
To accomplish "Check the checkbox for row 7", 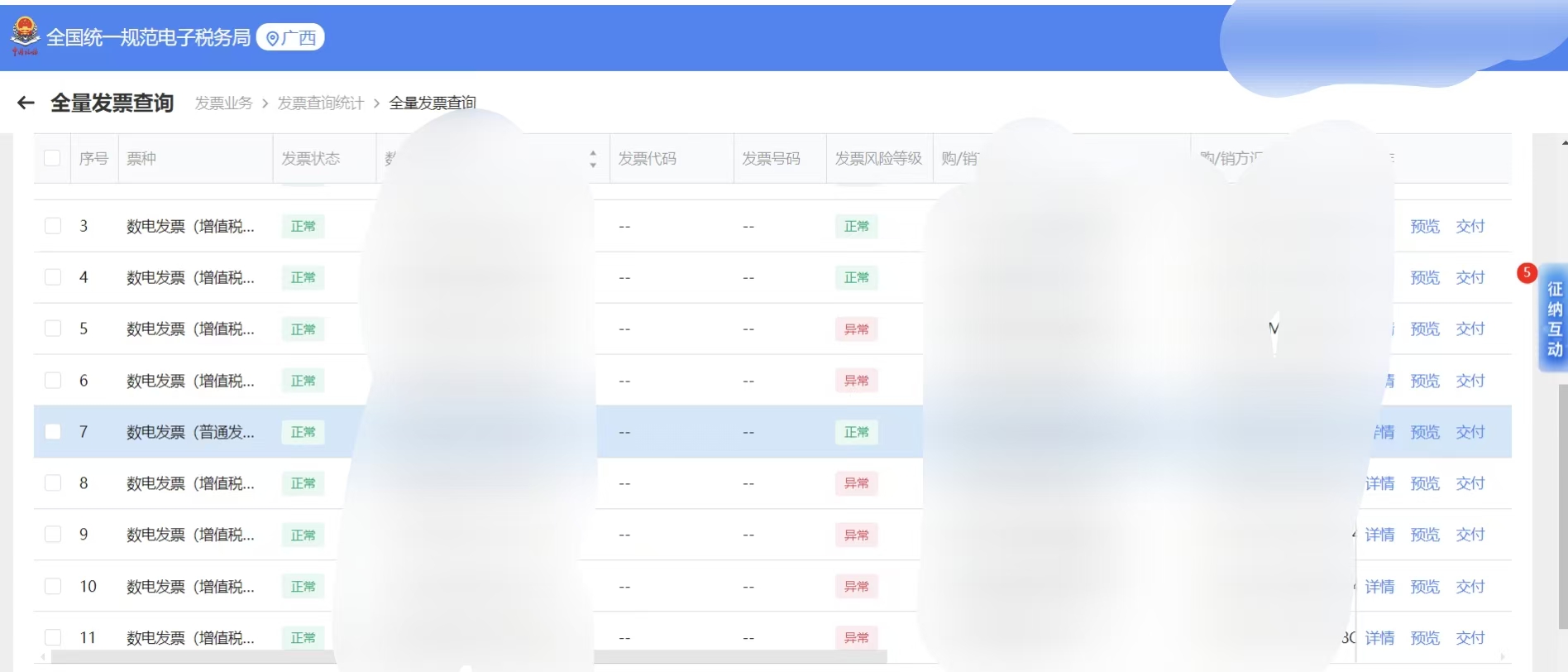I will 53,432.
